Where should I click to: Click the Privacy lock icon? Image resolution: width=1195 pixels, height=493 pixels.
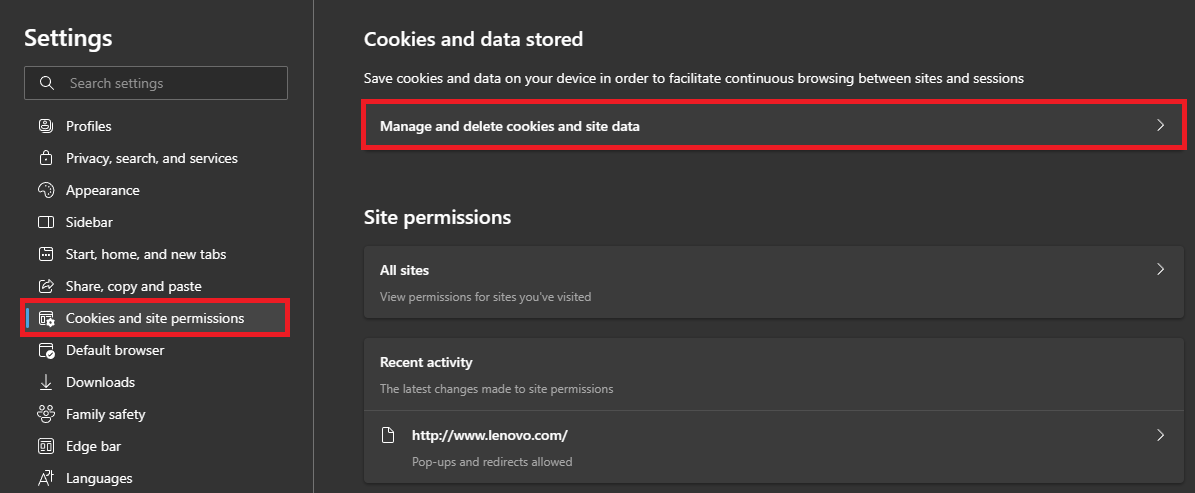[45, 158]
